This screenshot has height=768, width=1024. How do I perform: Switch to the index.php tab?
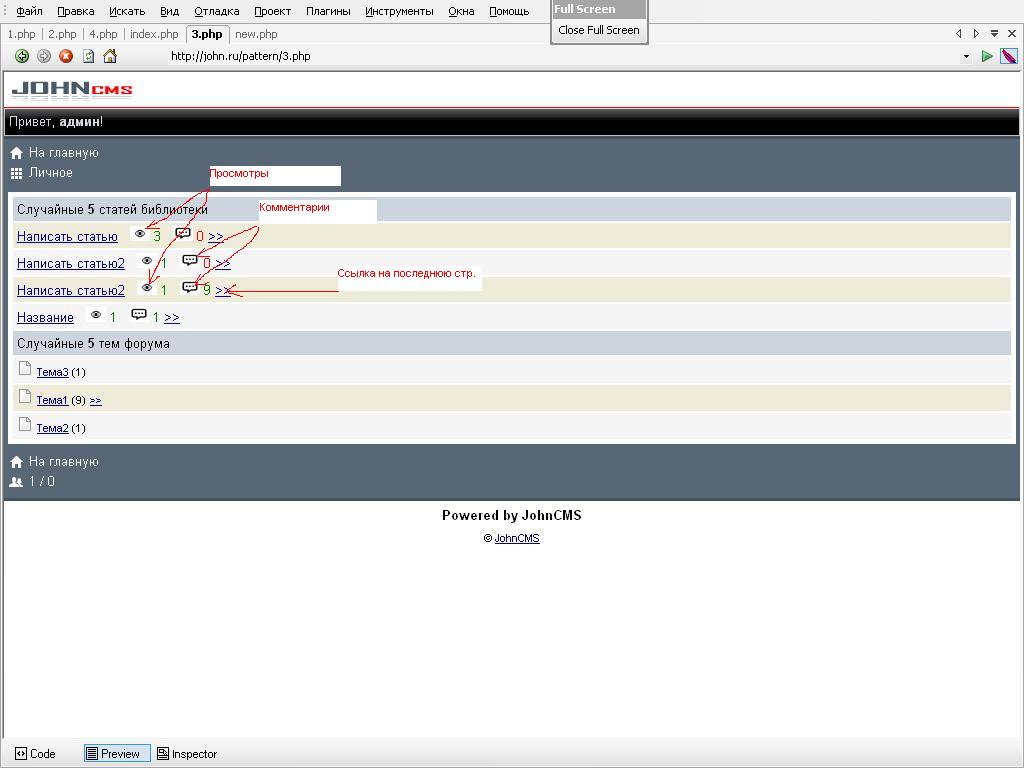154,34
